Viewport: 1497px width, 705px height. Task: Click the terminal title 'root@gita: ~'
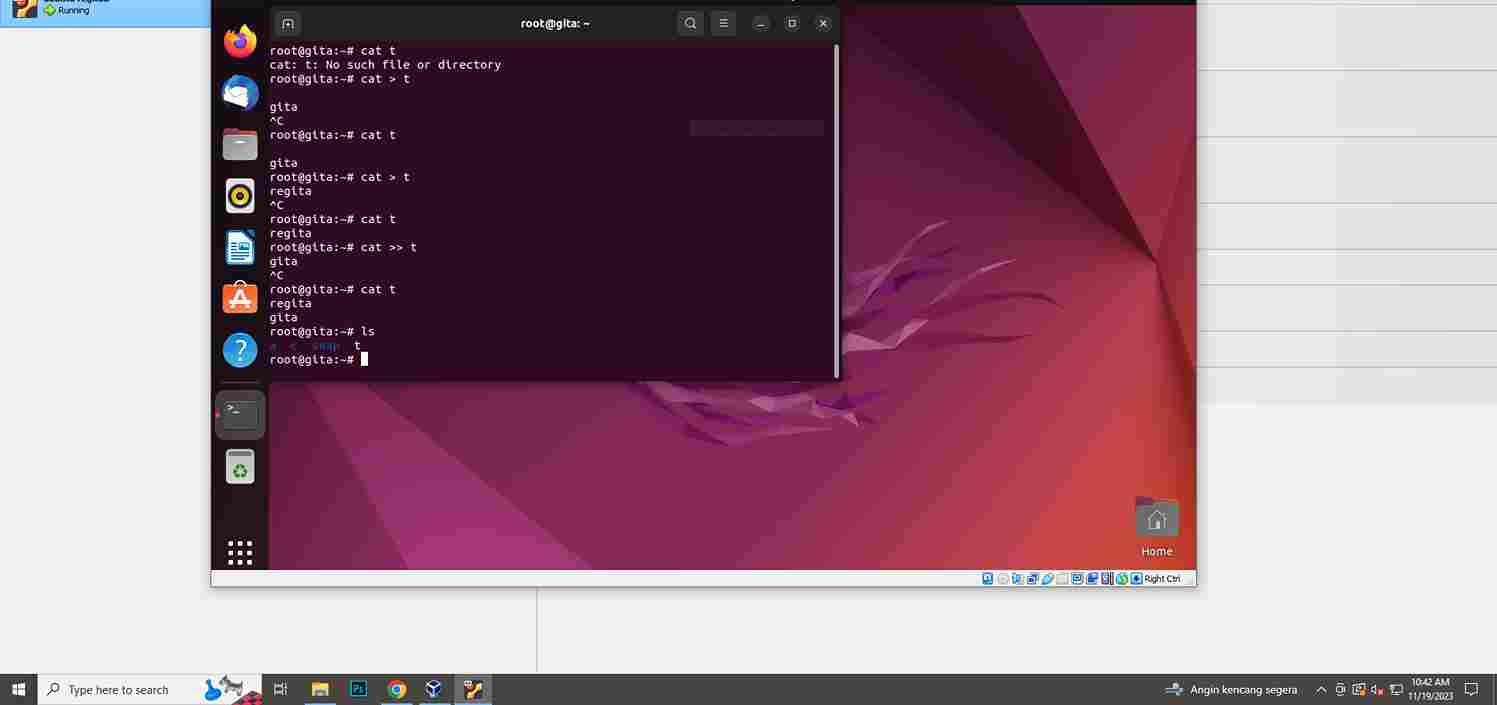(x=555, y=23)
